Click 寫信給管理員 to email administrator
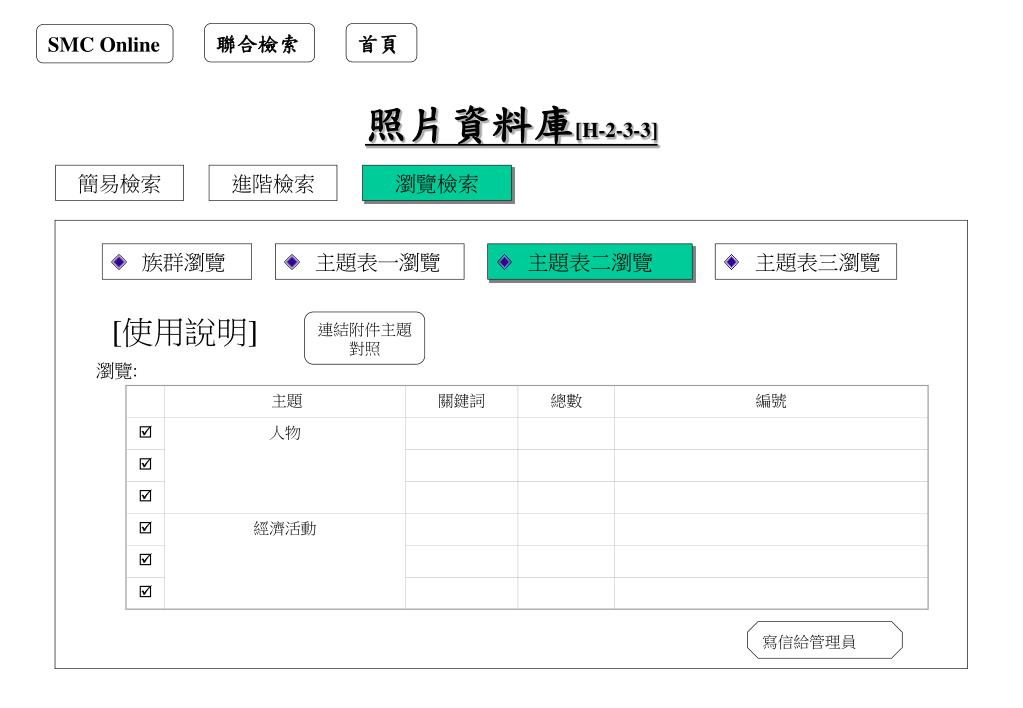Viewport: 1023px width, 708px height. click(x=824, y=641)
